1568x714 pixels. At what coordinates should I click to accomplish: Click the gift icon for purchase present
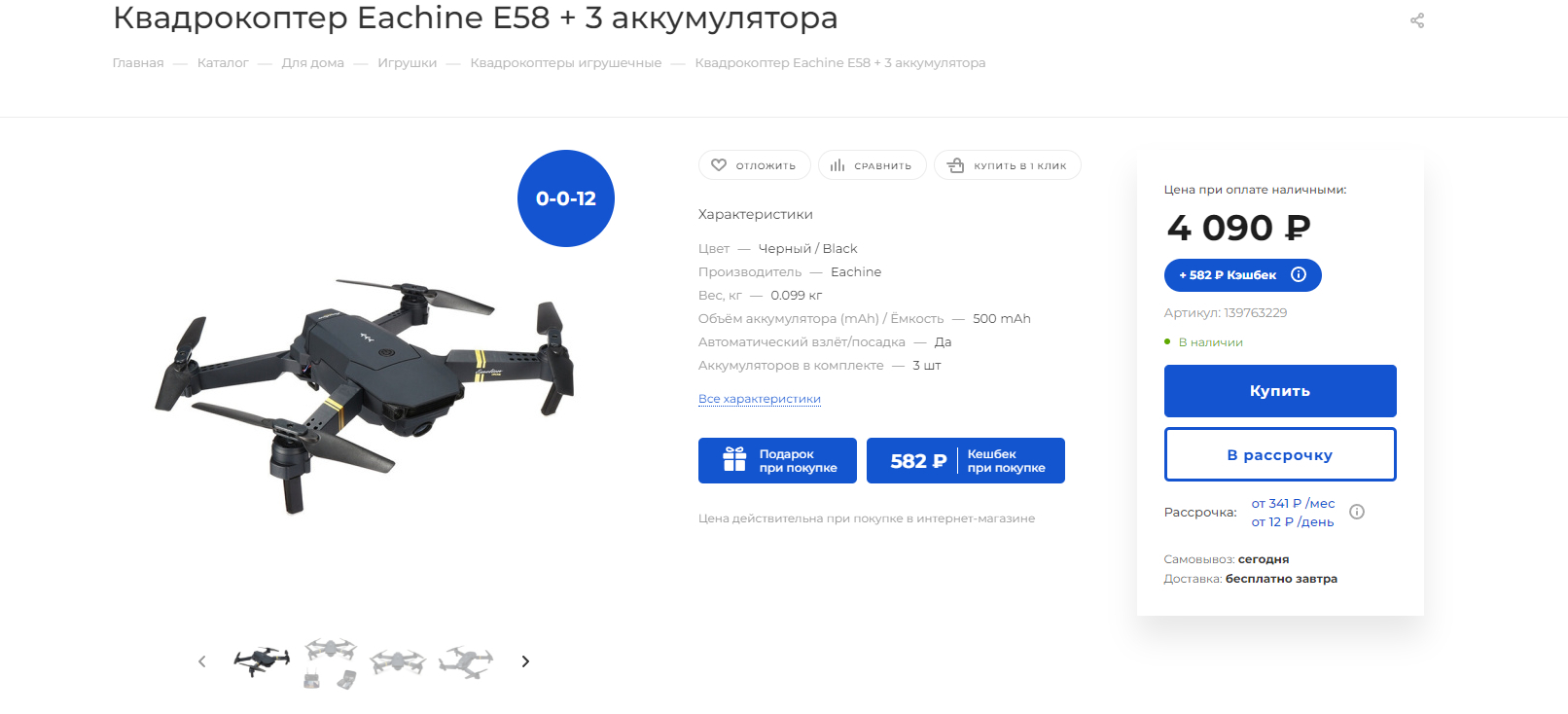[734, 459]
